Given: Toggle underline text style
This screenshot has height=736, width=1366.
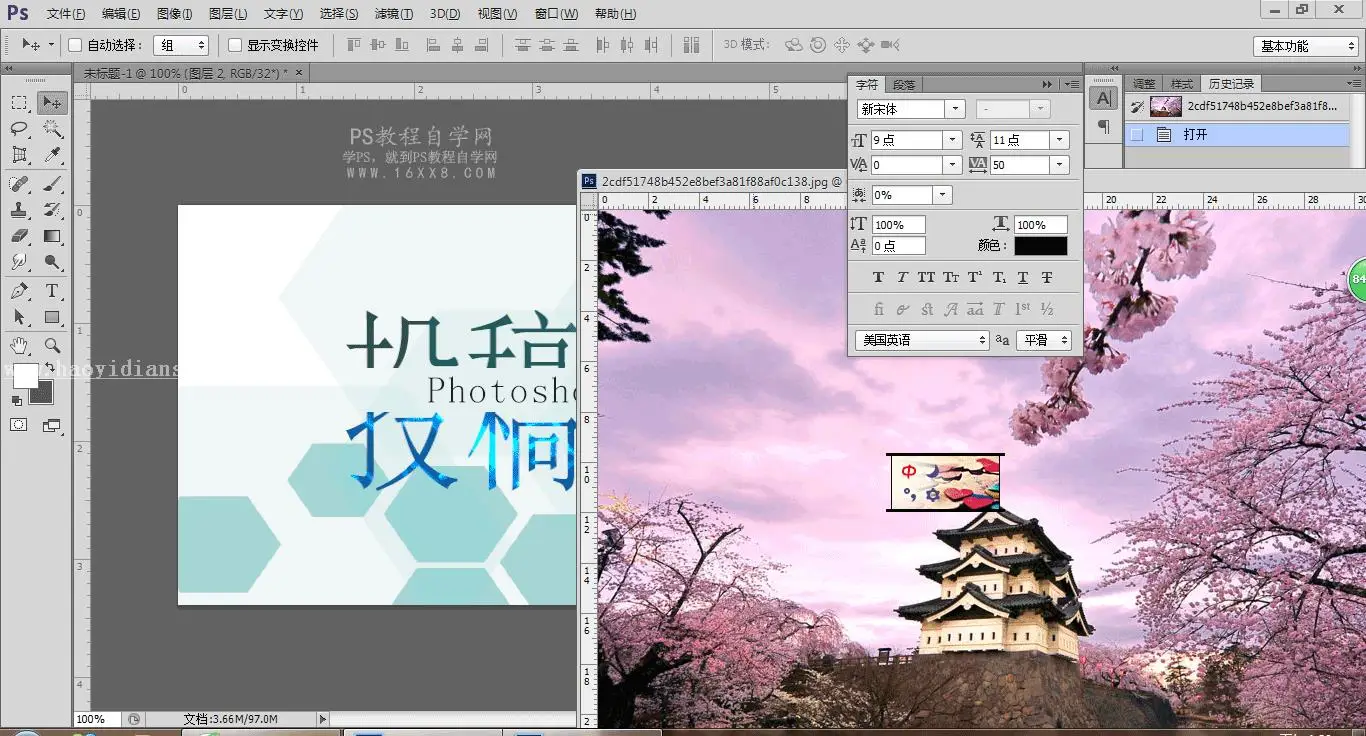Looking at the screenshot, I should (x=1023, y=277).
